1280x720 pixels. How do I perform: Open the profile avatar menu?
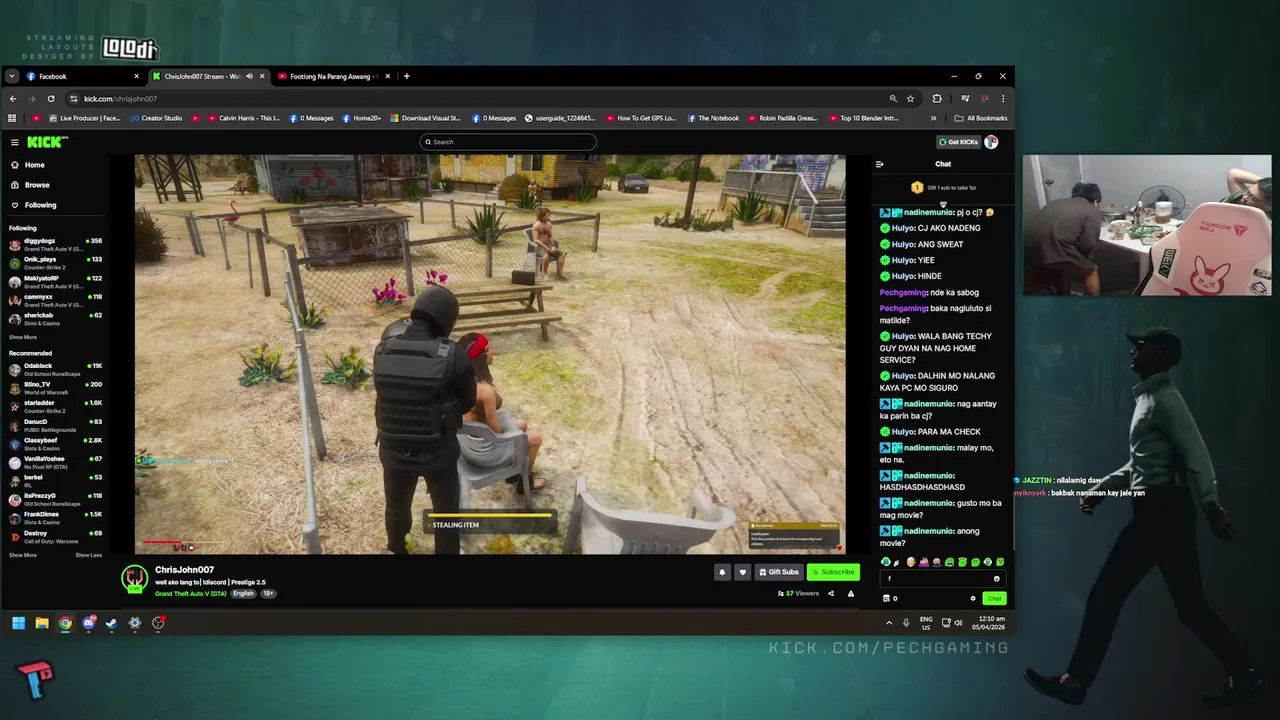coord(991,142)
